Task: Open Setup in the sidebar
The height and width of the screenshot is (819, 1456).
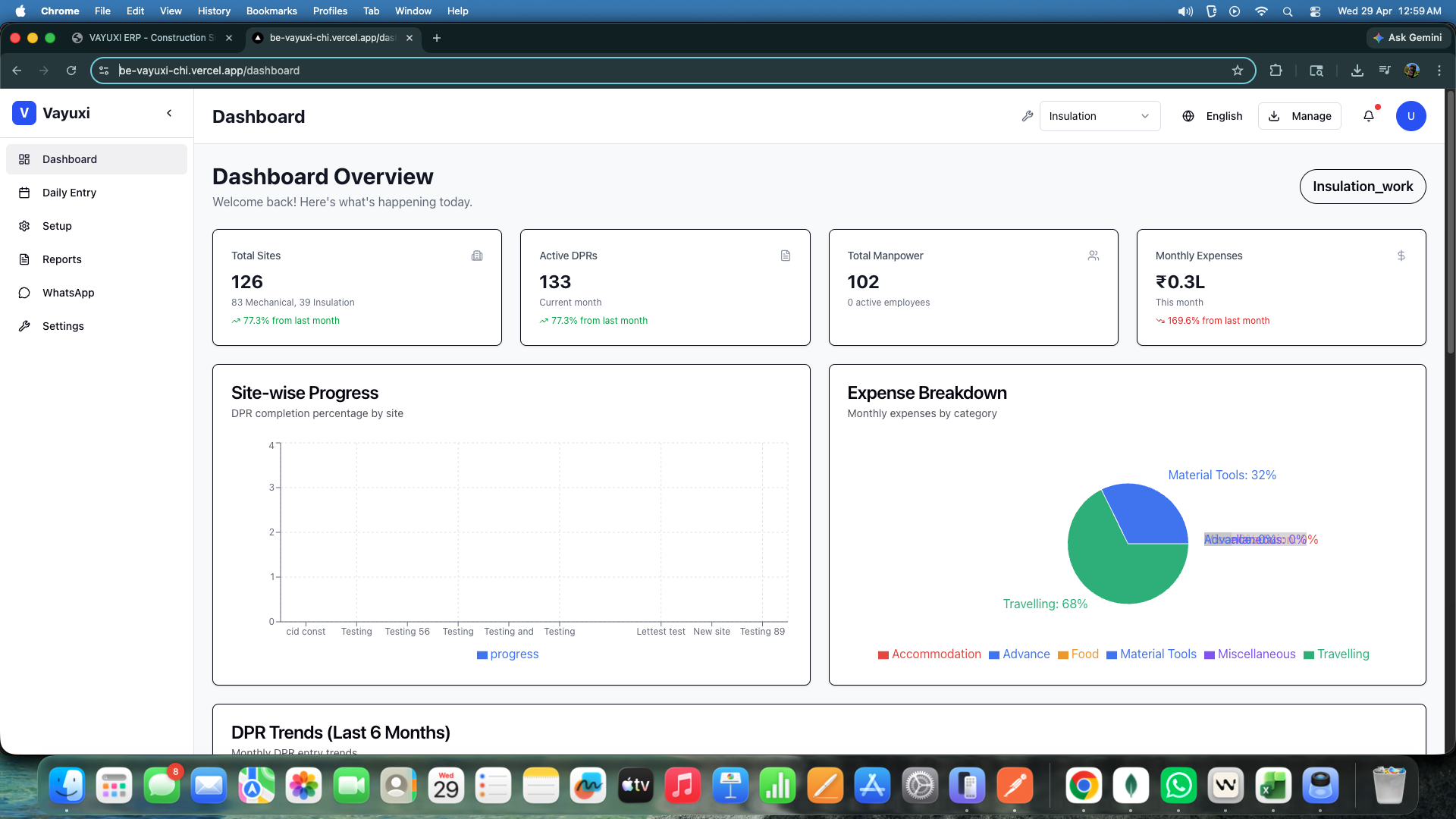Action: [x=96, y=226]
